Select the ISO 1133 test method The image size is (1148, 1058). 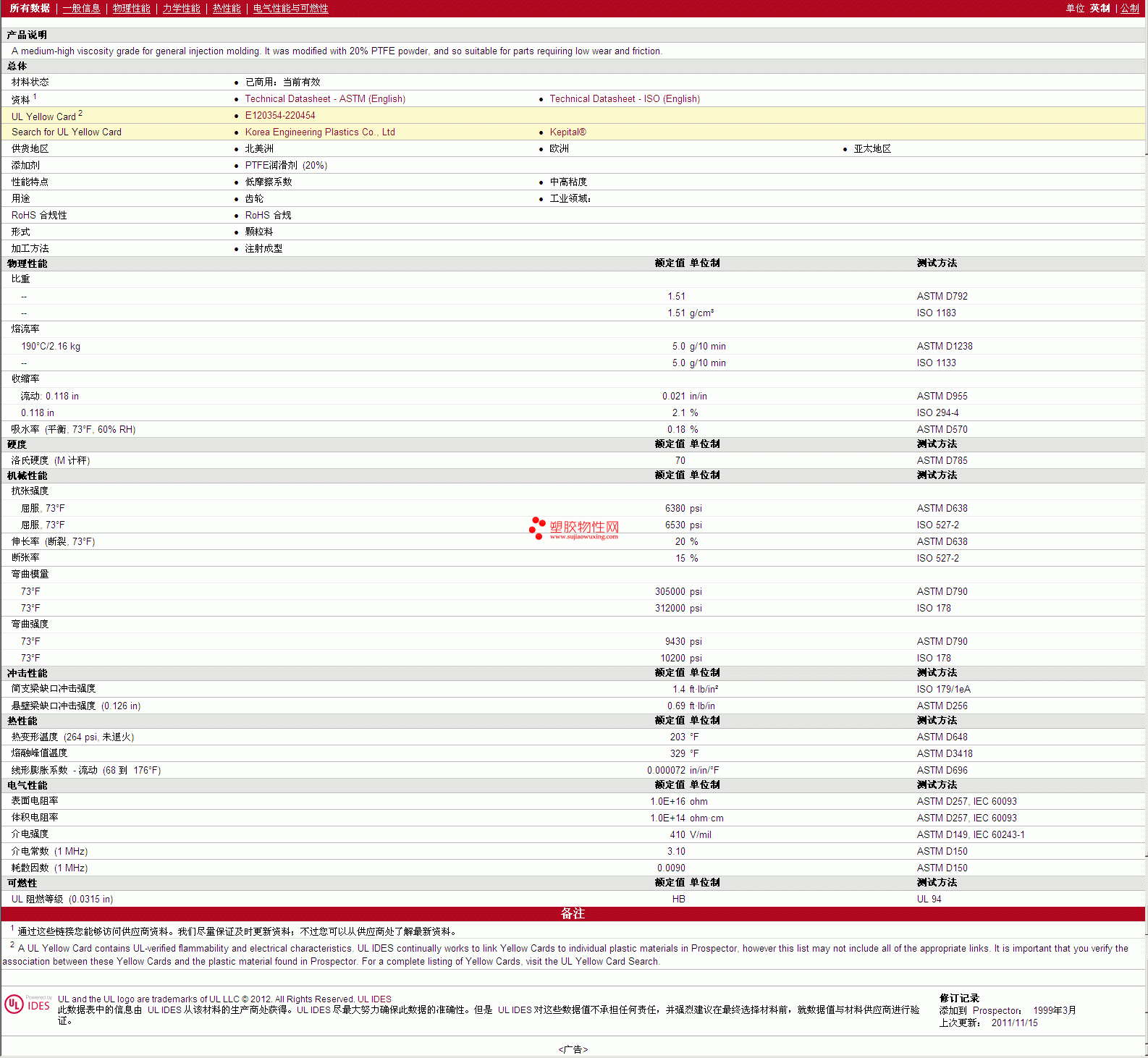click(x=937, y=363)
